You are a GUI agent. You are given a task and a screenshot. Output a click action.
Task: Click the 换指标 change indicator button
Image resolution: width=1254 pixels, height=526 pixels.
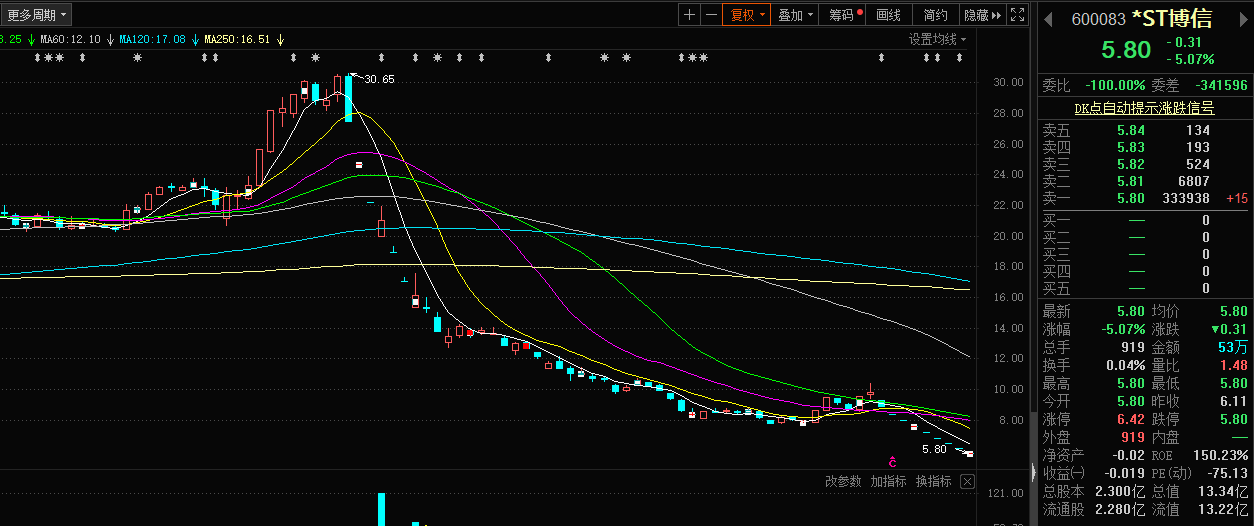point(933,482)
